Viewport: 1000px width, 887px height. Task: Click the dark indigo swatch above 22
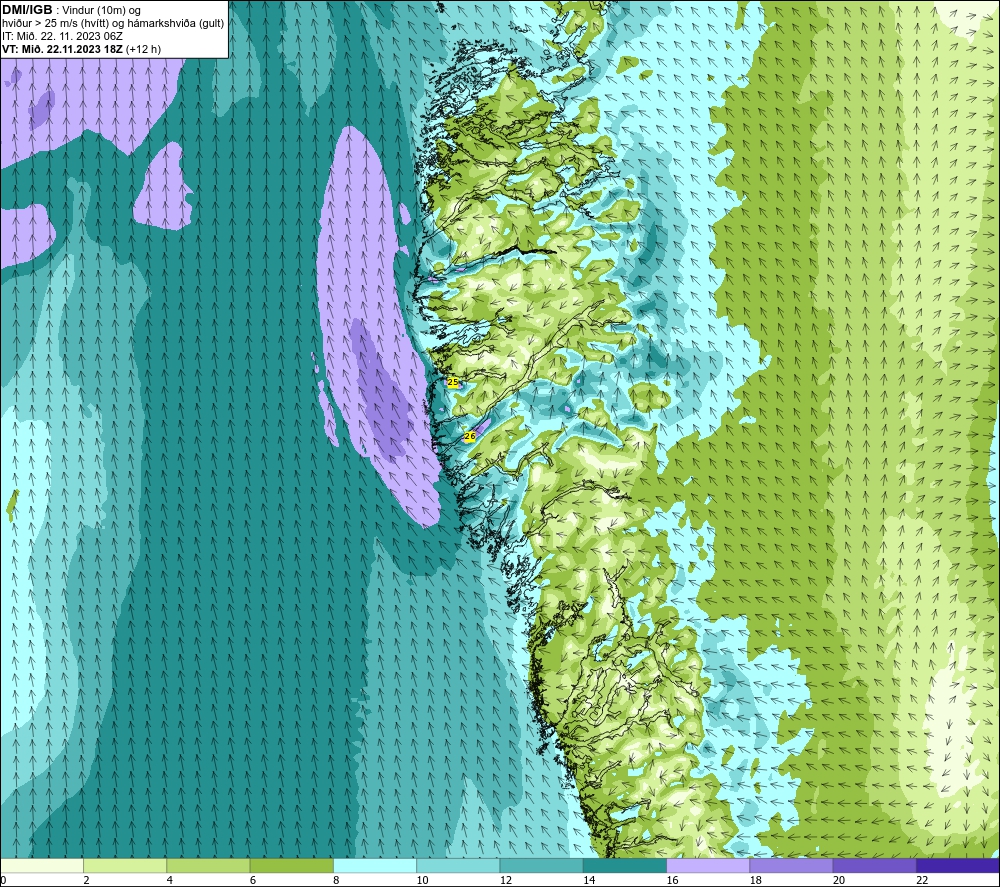point(958,865)
